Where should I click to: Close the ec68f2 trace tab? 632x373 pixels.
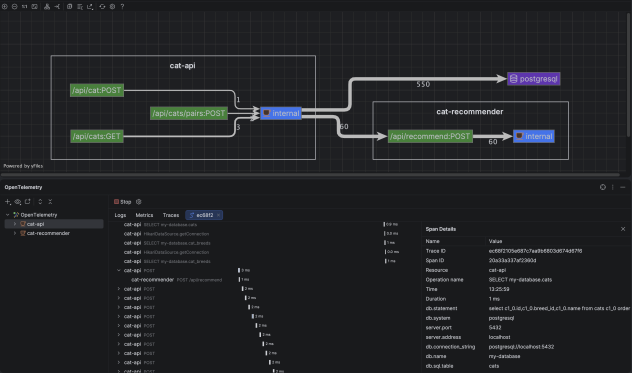click(218, 215)
